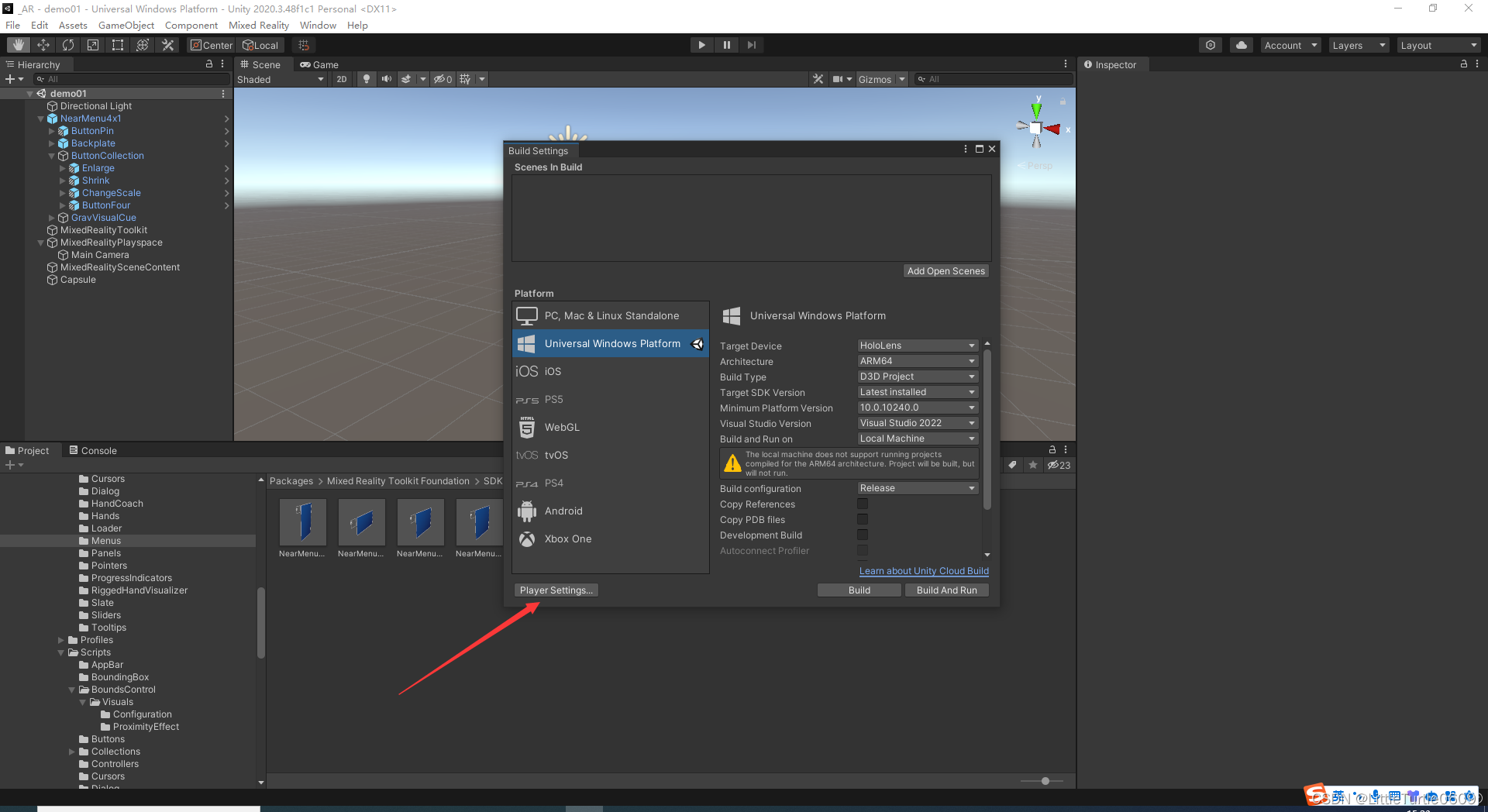Open the Layers dropdown
Image resolution: width=1488 pixels, height=812 pixels.
[x=1359, y=45]
